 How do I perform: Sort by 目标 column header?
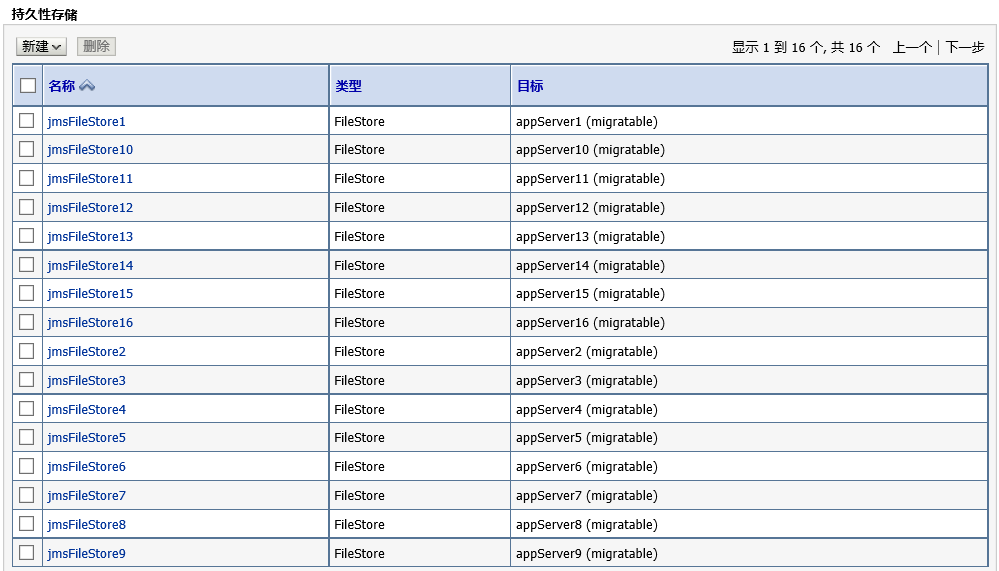point(530,85)
